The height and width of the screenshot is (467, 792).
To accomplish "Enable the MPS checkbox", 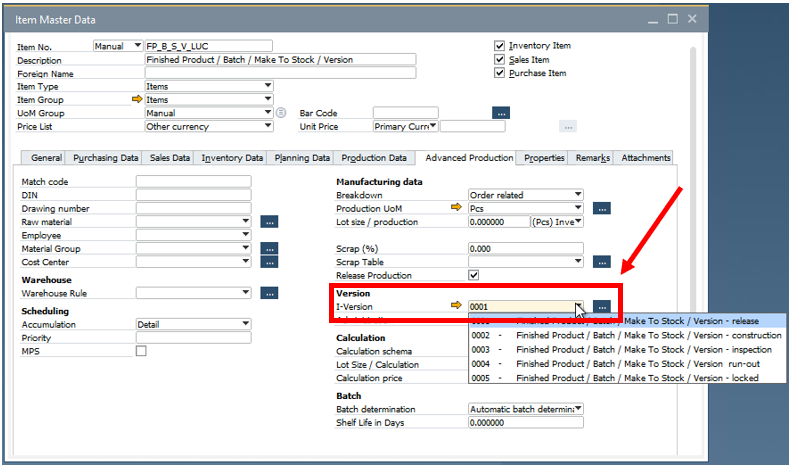I will (141, 350).
